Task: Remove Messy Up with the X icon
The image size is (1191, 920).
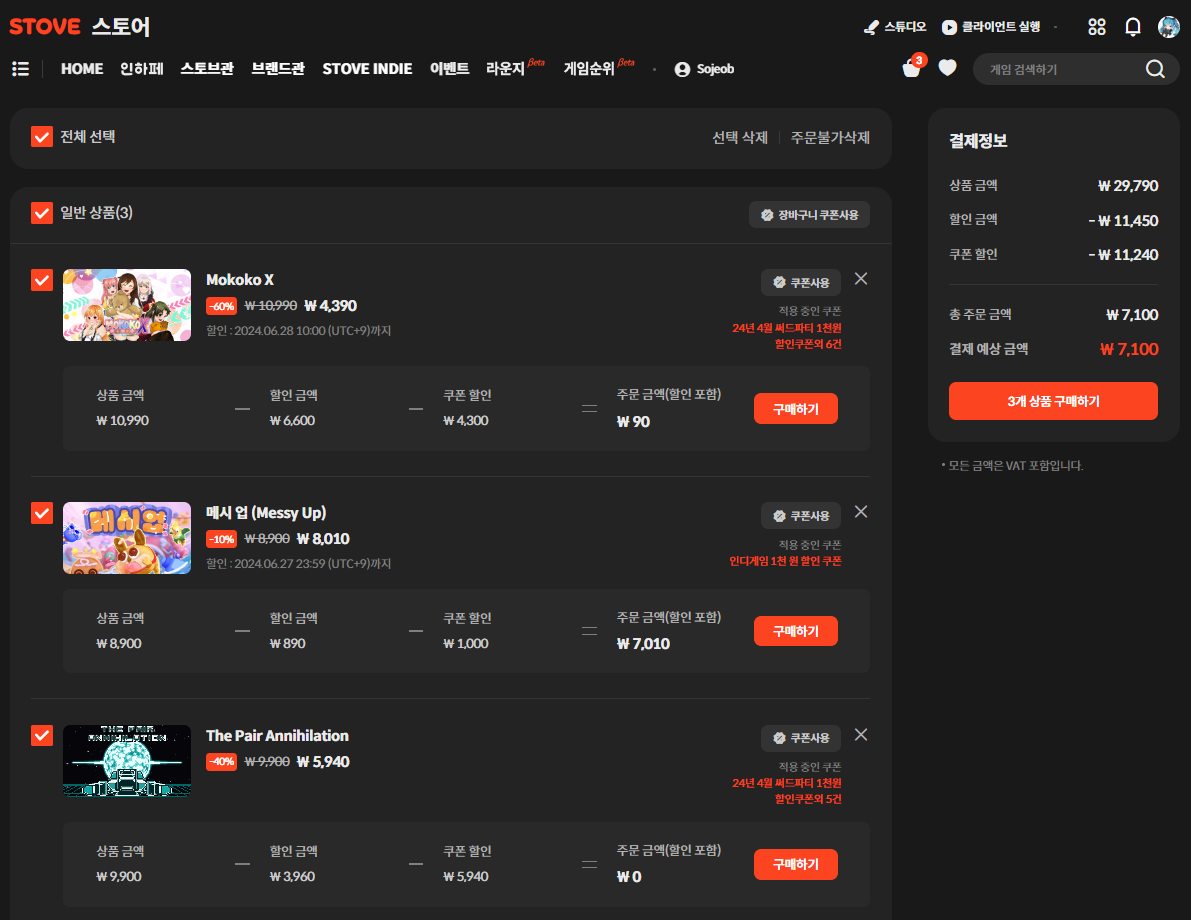Action: click(861, 512)
